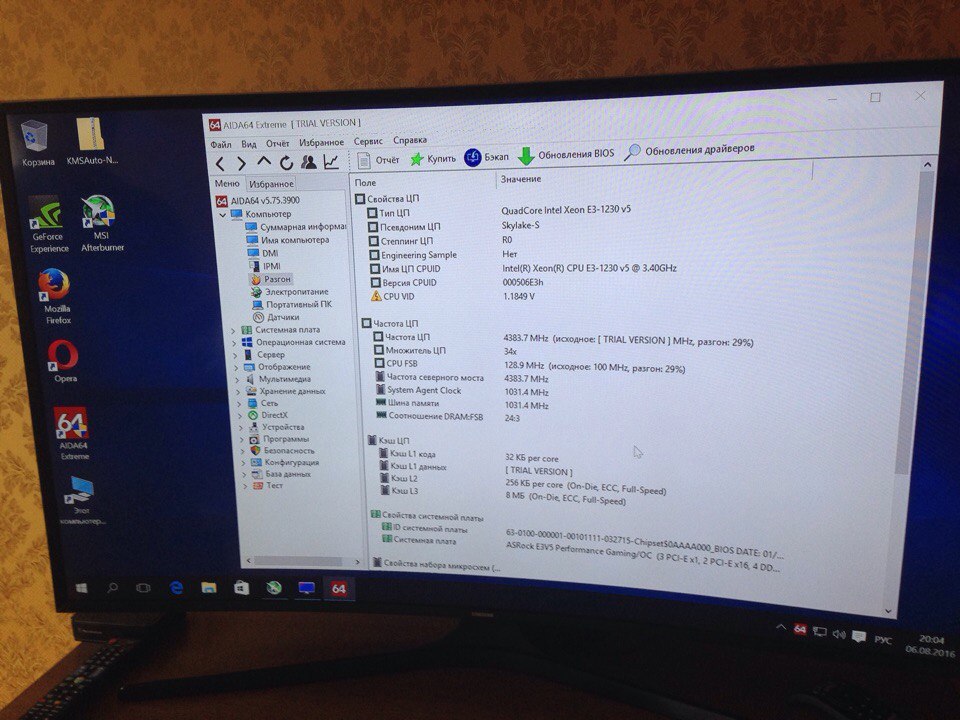Expand the Сервер tree node
The width and height of the screenshot is (960, 720).
[235, 355]
